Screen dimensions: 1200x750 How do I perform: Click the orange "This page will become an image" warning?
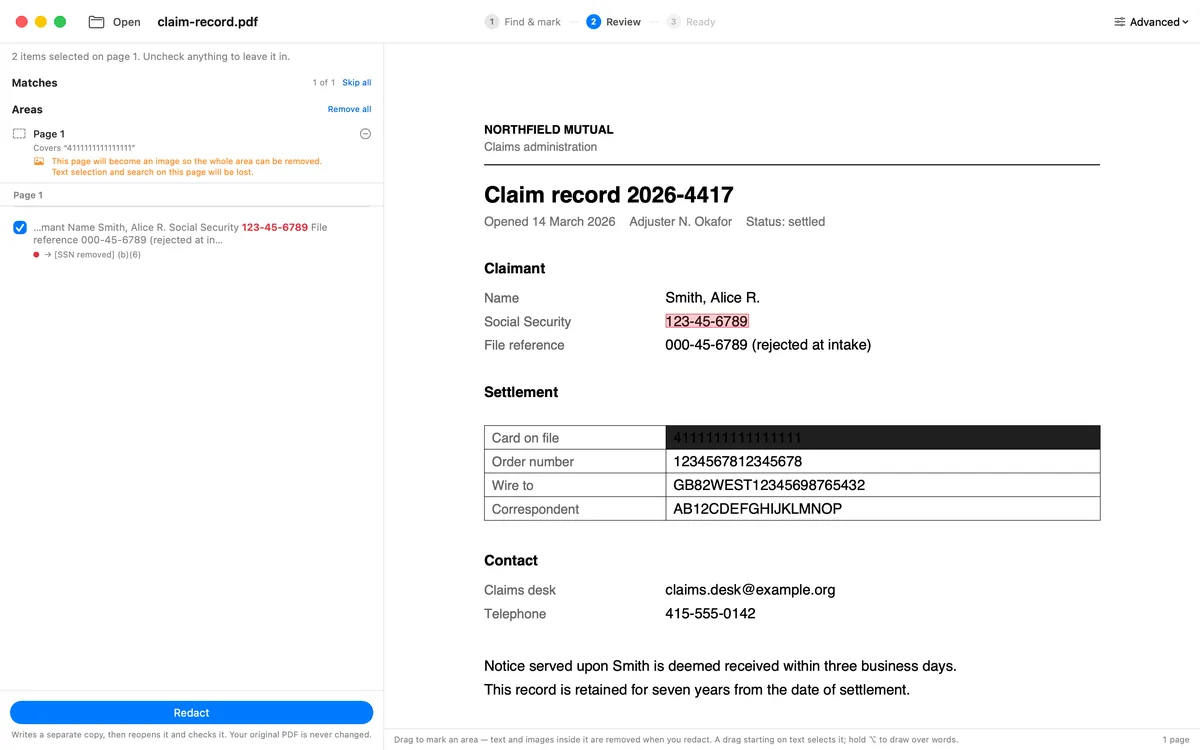(187, 167)
